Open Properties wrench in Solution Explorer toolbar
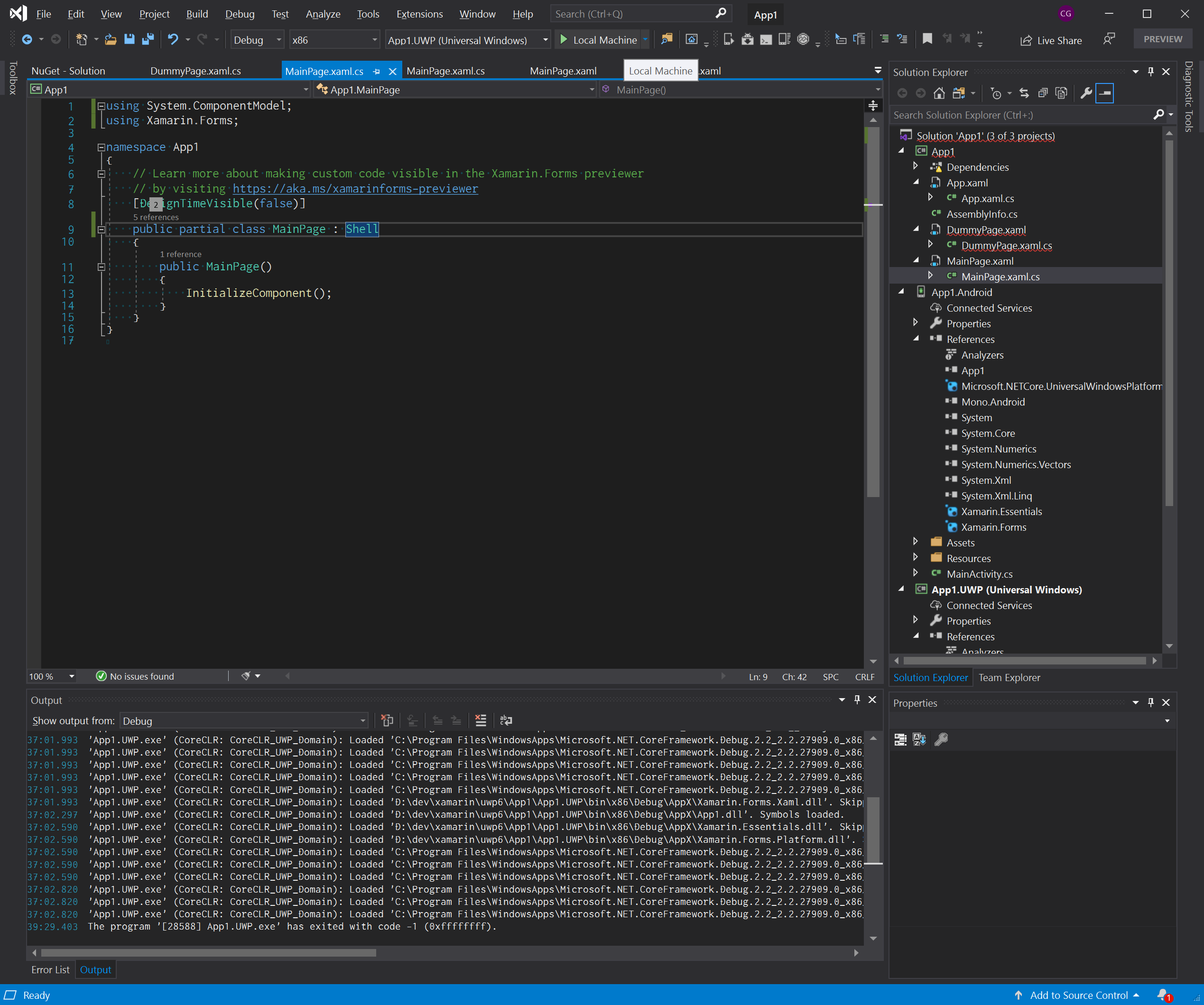The width and height of the screenshot is (1204, 1005). point(1086,93)
